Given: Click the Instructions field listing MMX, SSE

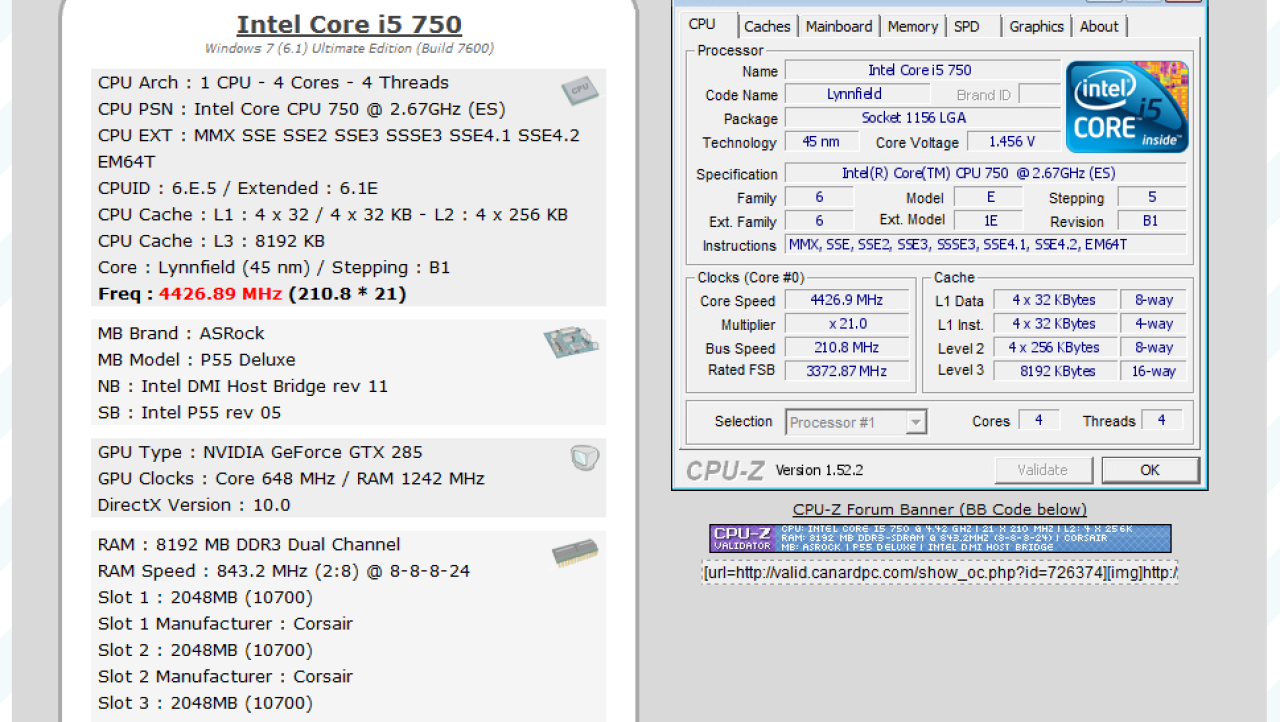Looking at the screenshot, I should point(985,245).
